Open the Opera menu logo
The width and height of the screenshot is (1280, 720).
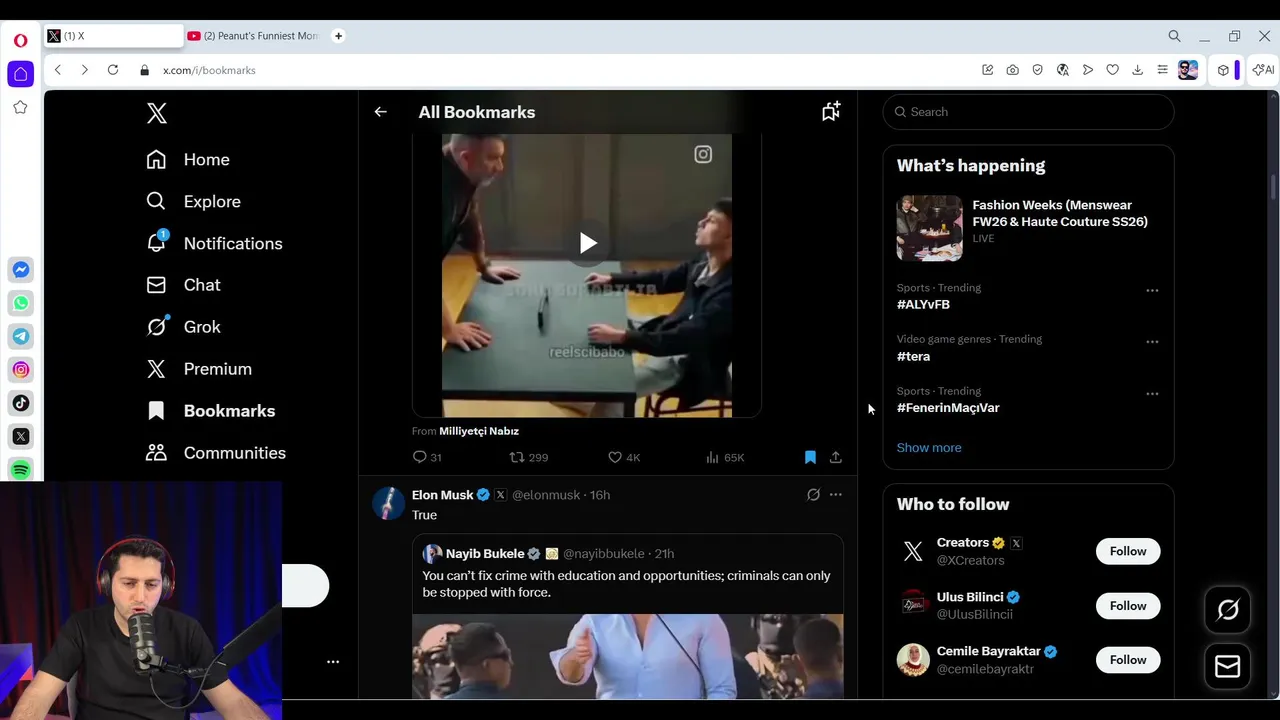click(x=20, y=41)
